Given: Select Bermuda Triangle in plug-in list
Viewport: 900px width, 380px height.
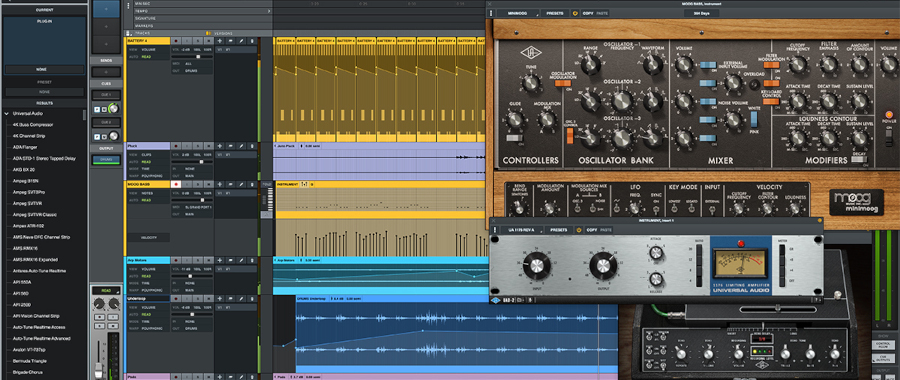Looking at the screenshot, I should 29,360.
